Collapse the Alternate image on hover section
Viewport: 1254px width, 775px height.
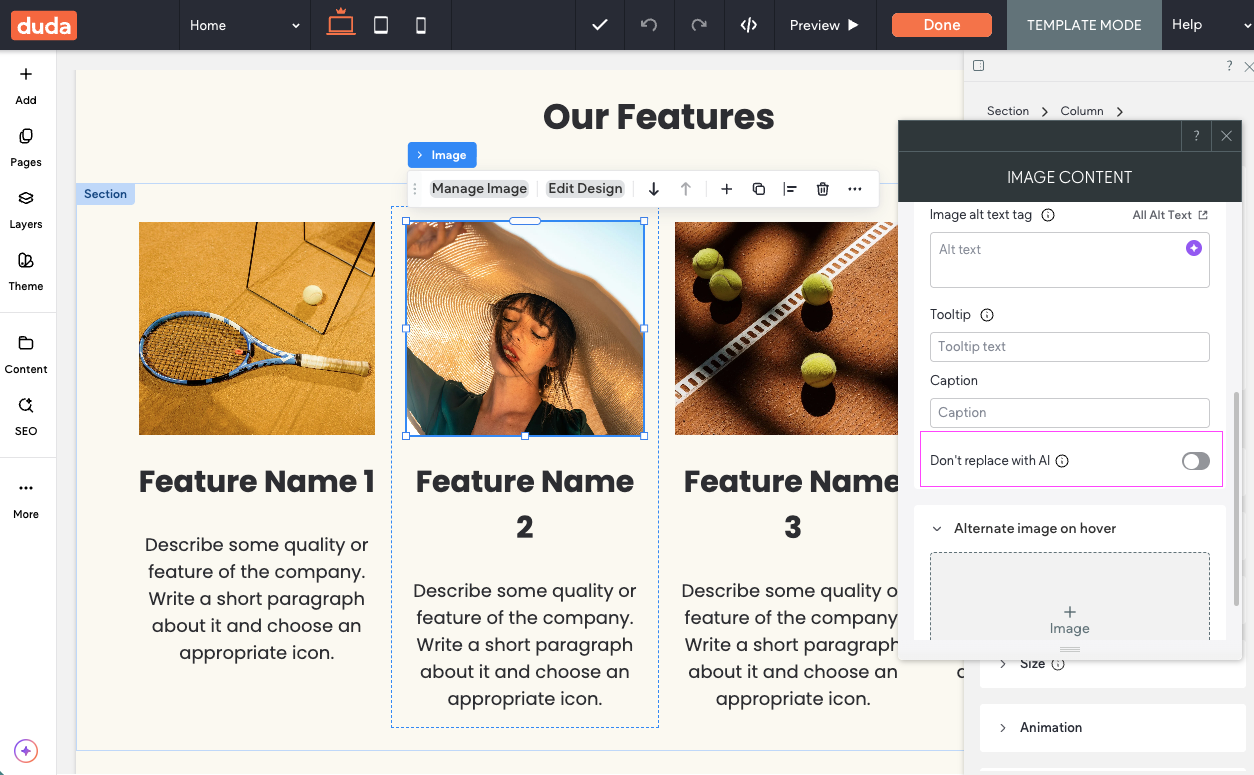point(935,528)
